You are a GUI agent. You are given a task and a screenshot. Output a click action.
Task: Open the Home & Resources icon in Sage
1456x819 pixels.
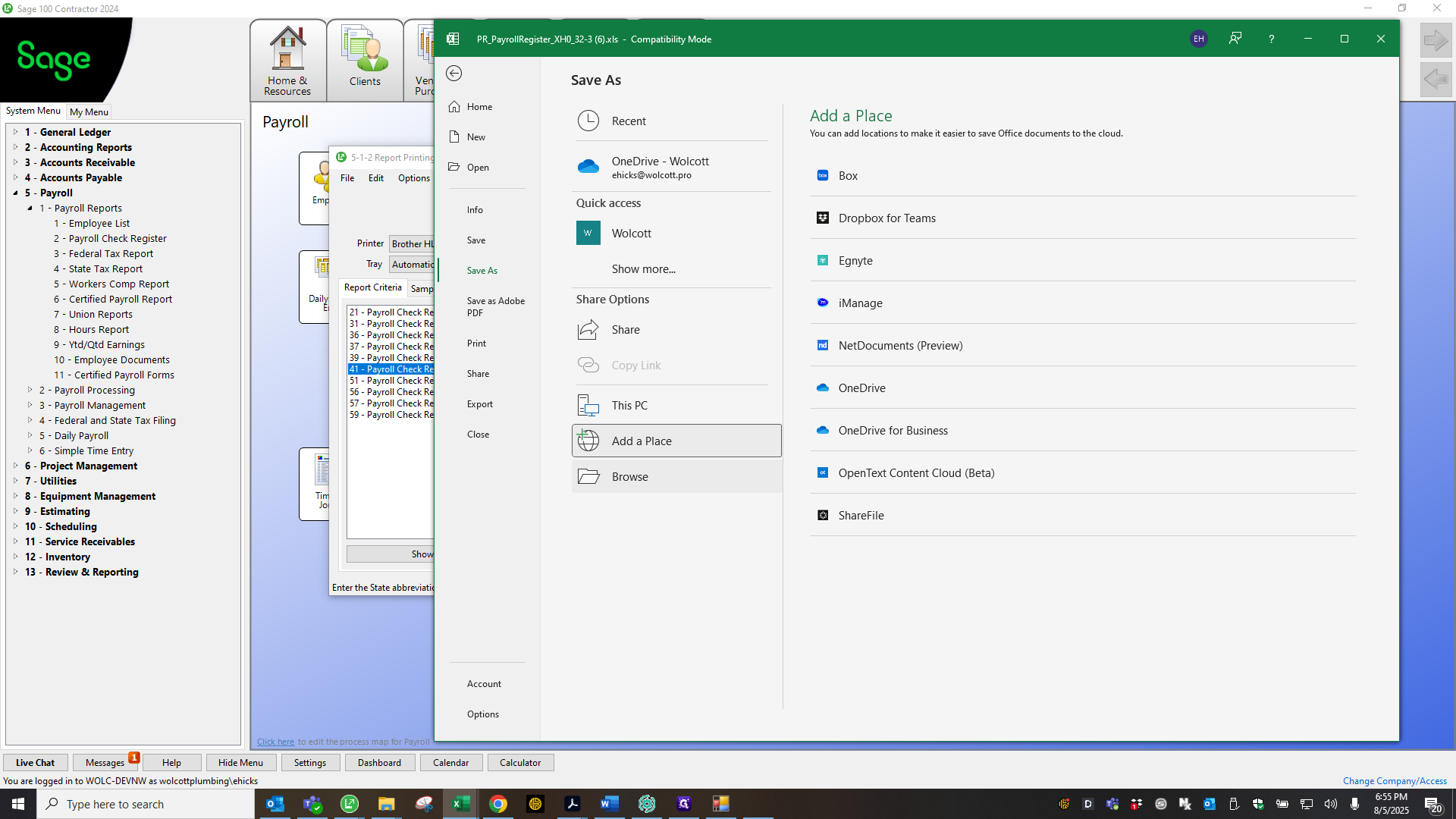pyautogui.click(x=287, y=61)
